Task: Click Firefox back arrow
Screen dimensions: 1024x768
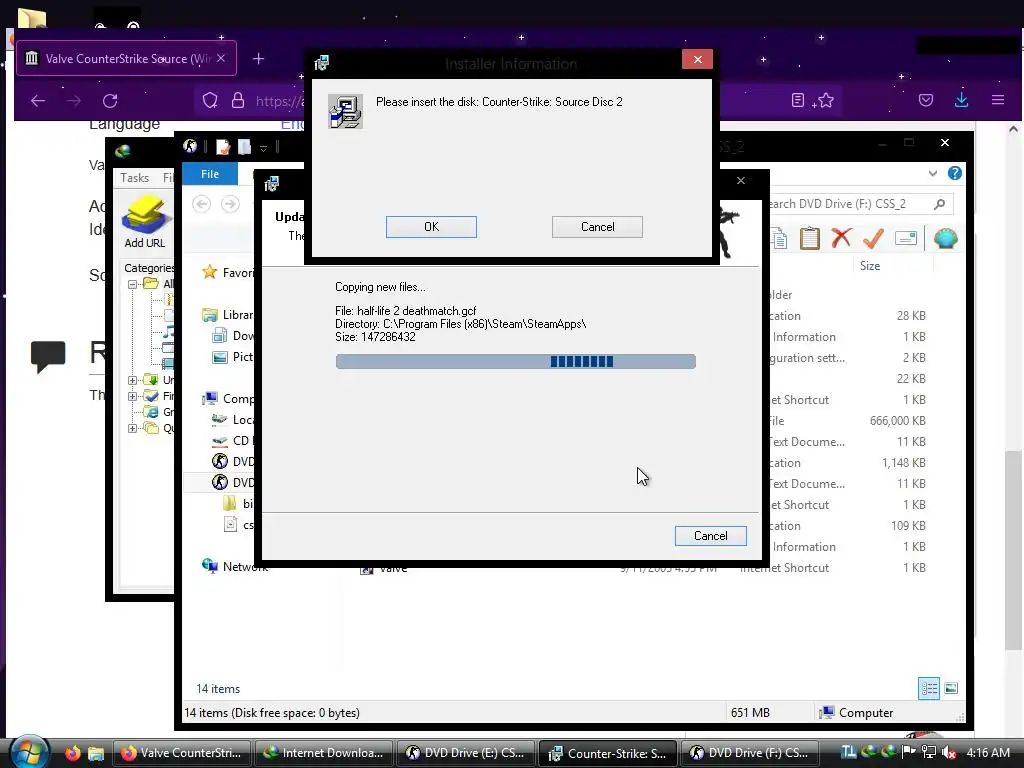Action: 38,101
